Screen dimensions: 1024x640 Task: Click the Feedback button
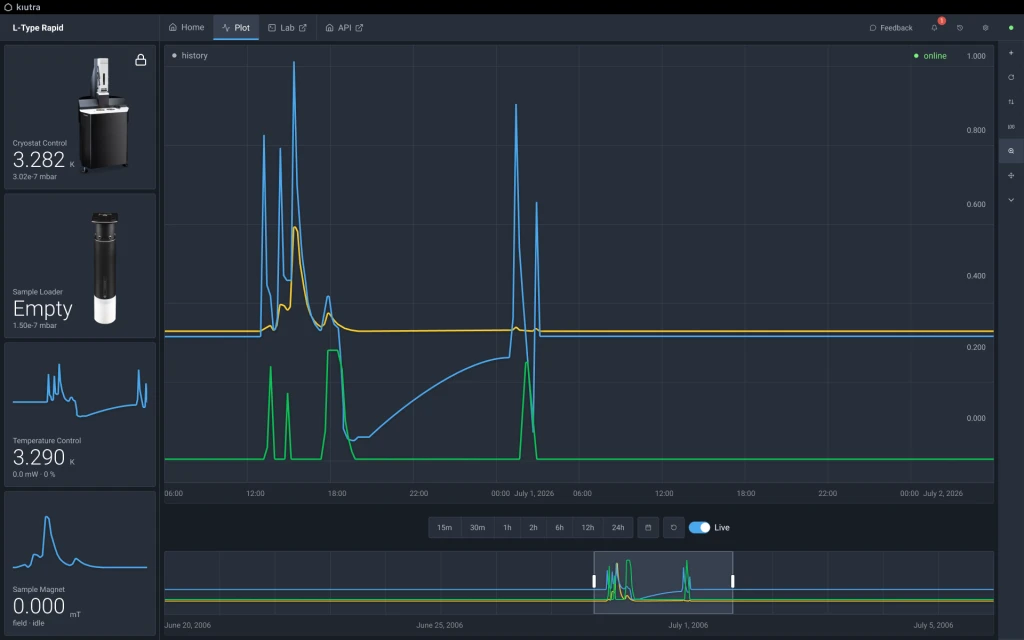tap(891, 27)
